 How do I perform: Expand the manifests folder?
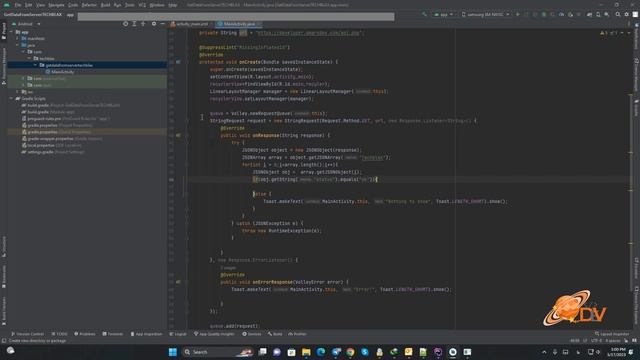coord(18,38)
